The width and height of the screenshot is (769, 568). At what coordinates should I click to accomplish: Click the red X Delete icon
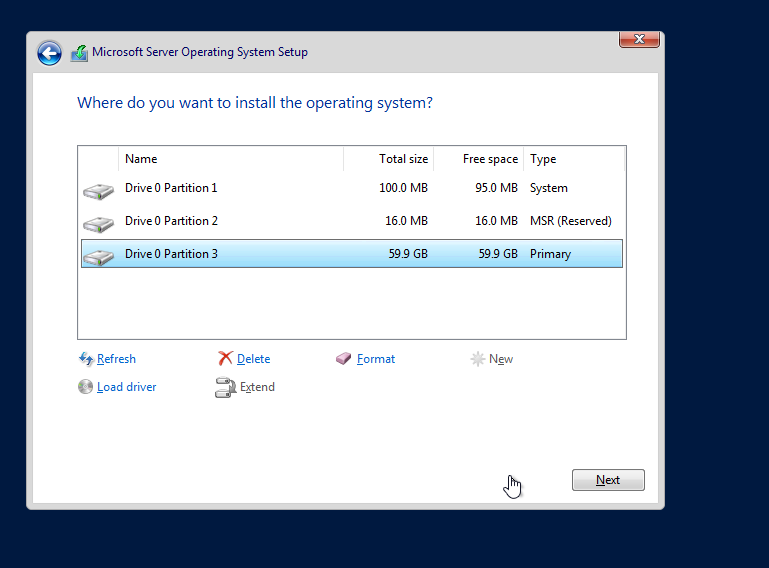point(225,359)
